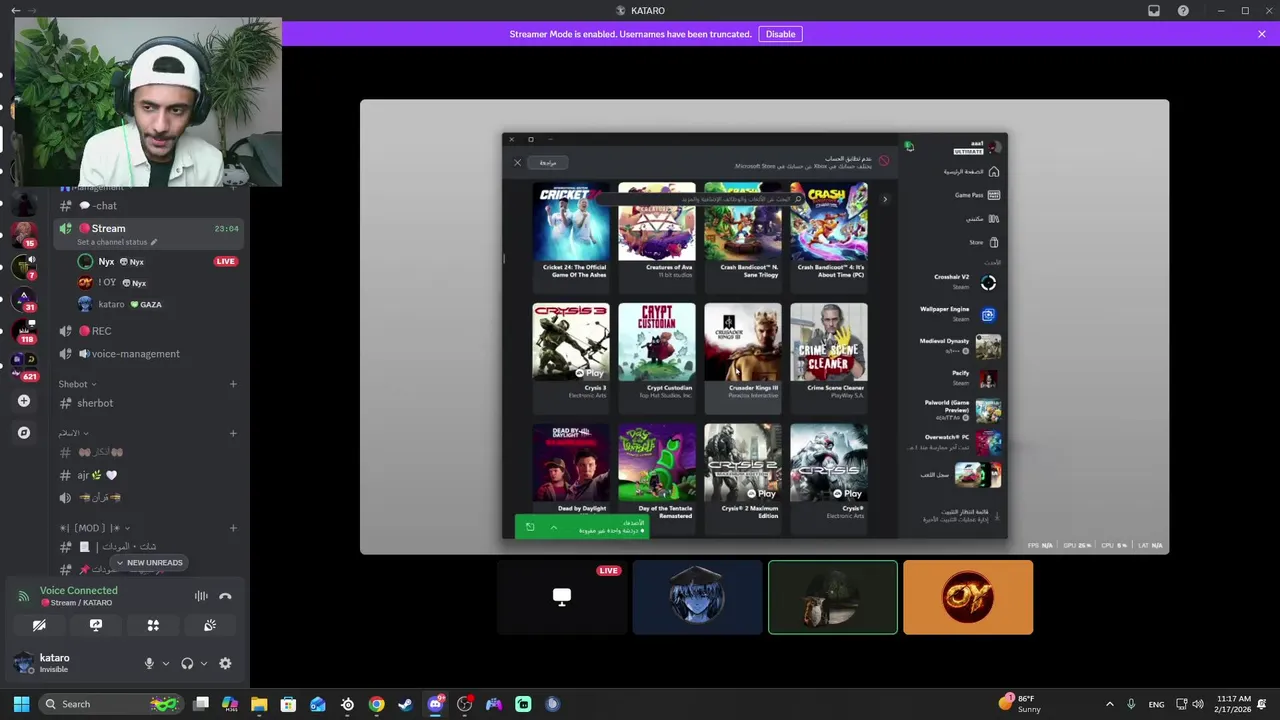
Task: Go back with Discord title bar arrow
Action: coord(15,11)
